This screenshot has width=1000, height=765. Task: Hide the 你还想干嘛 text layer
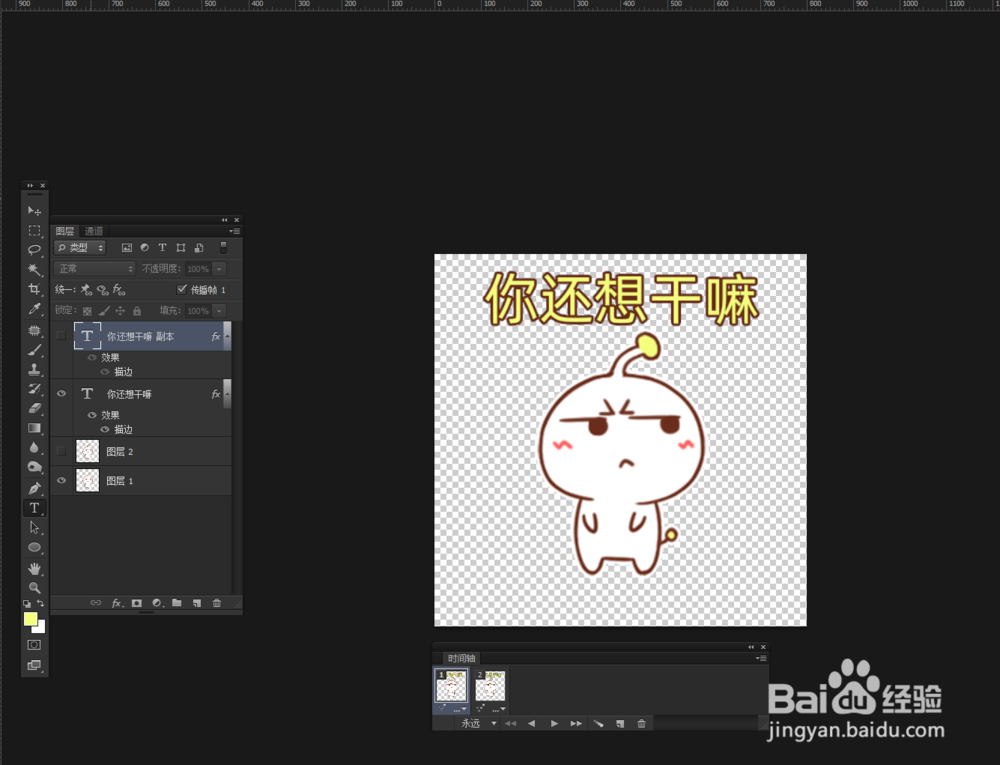[61, 393]
